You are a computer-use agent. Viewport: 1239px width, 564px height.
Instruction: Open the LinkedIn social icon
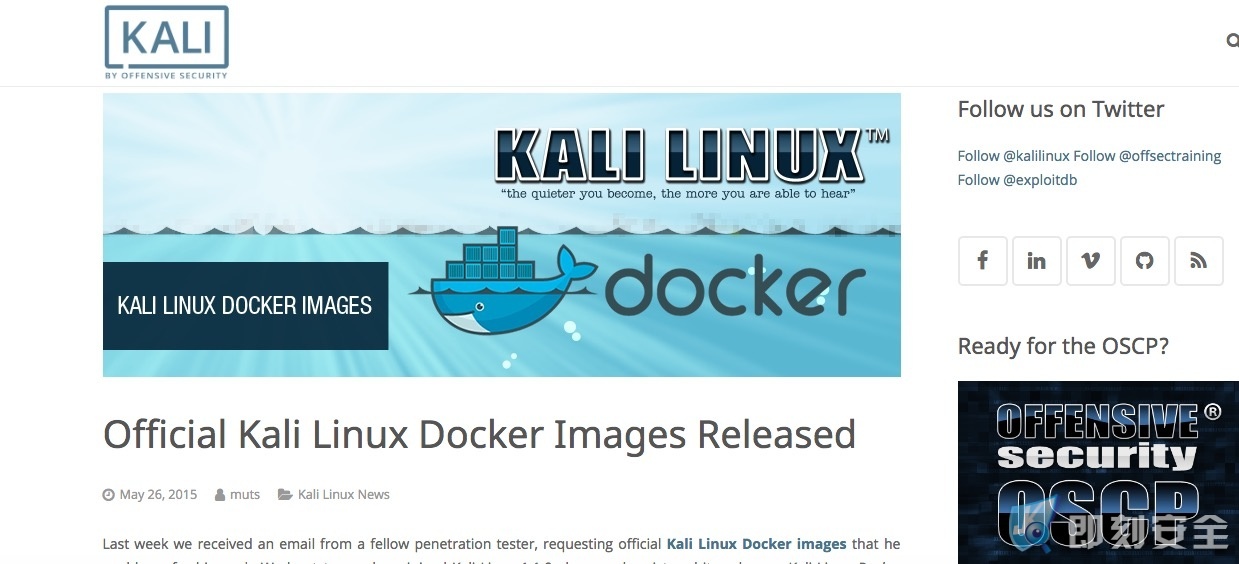click(x=1036, y=261)
